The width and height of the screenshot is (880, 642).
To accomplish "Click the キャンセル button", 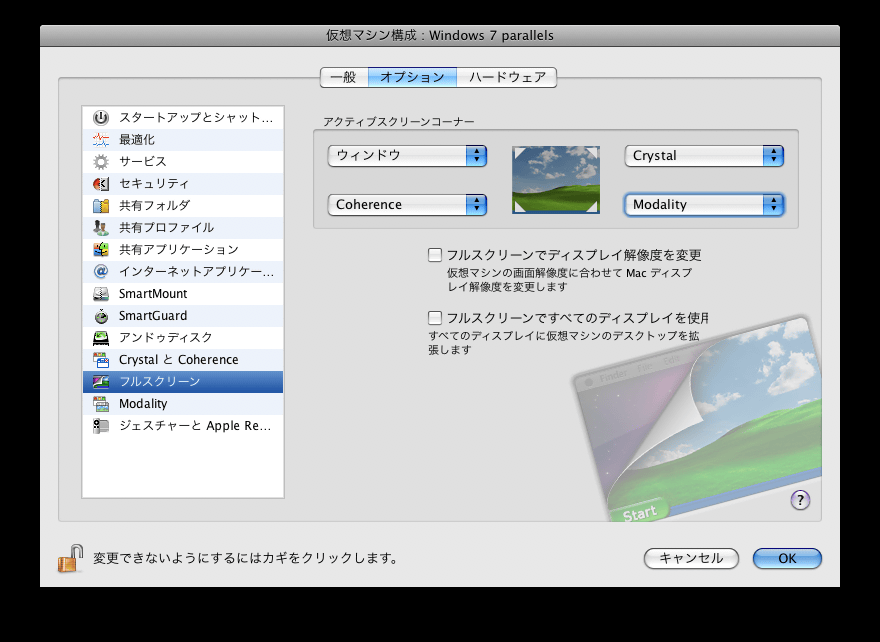I will 691,558.
